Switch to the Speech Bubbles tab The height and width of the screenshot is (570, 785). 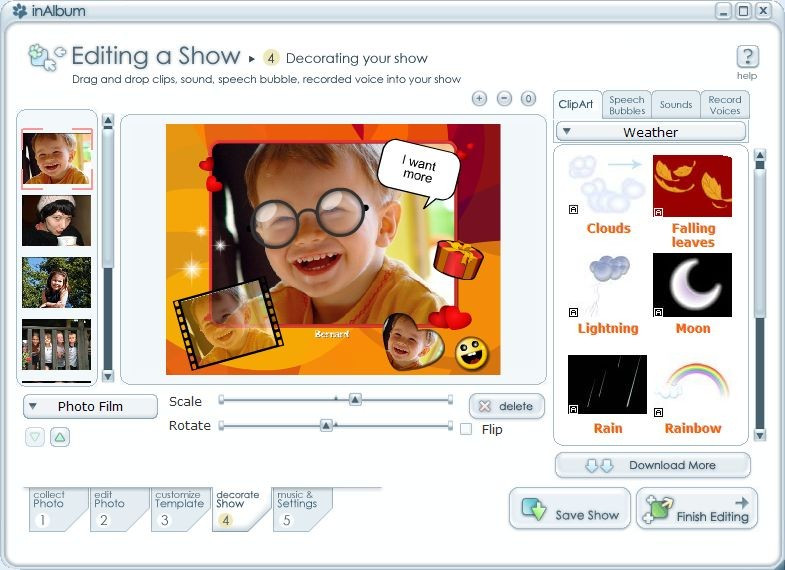[x=627, y=105]
